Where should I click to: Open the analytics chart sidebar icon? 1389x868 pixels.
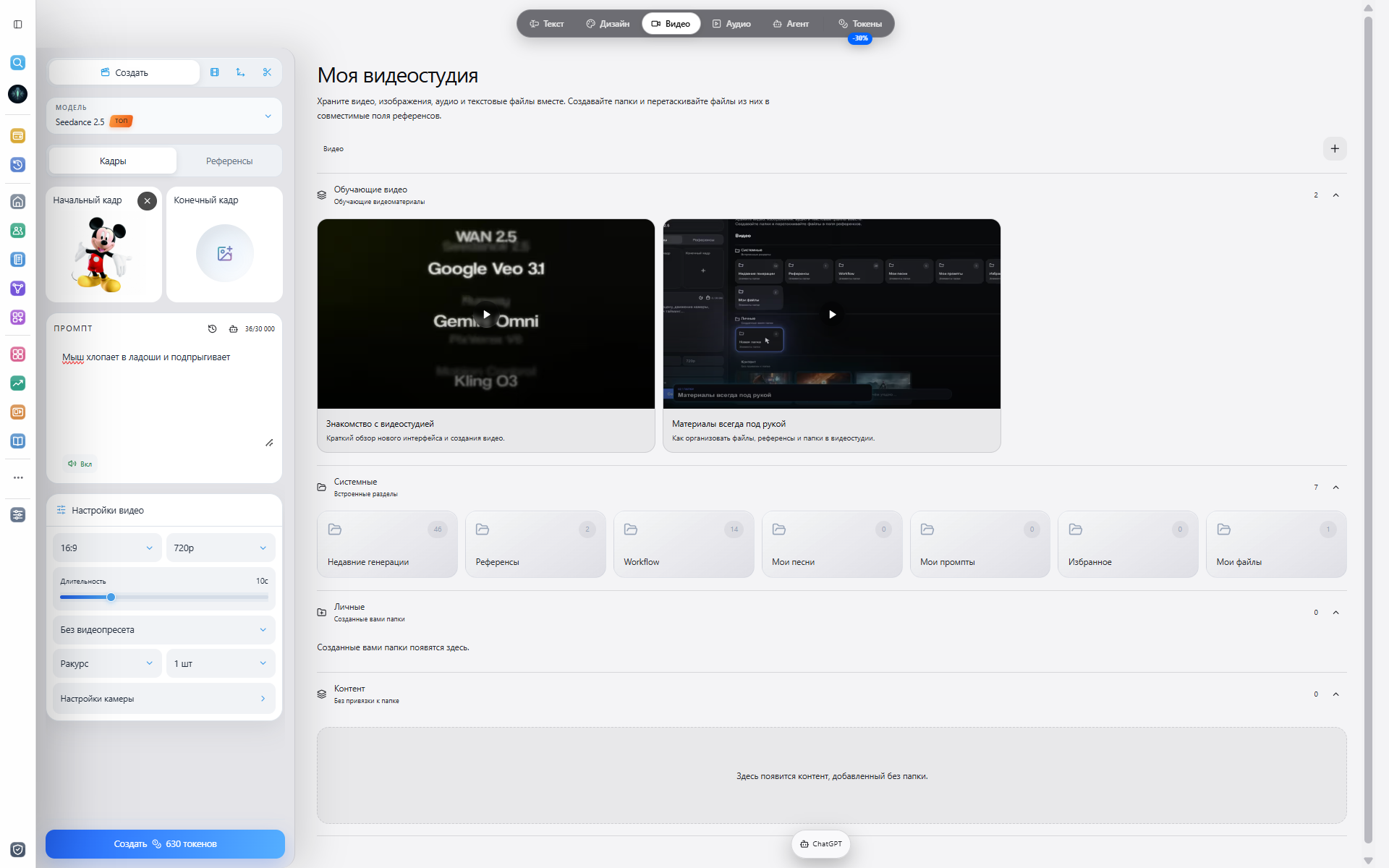(18, 383)
